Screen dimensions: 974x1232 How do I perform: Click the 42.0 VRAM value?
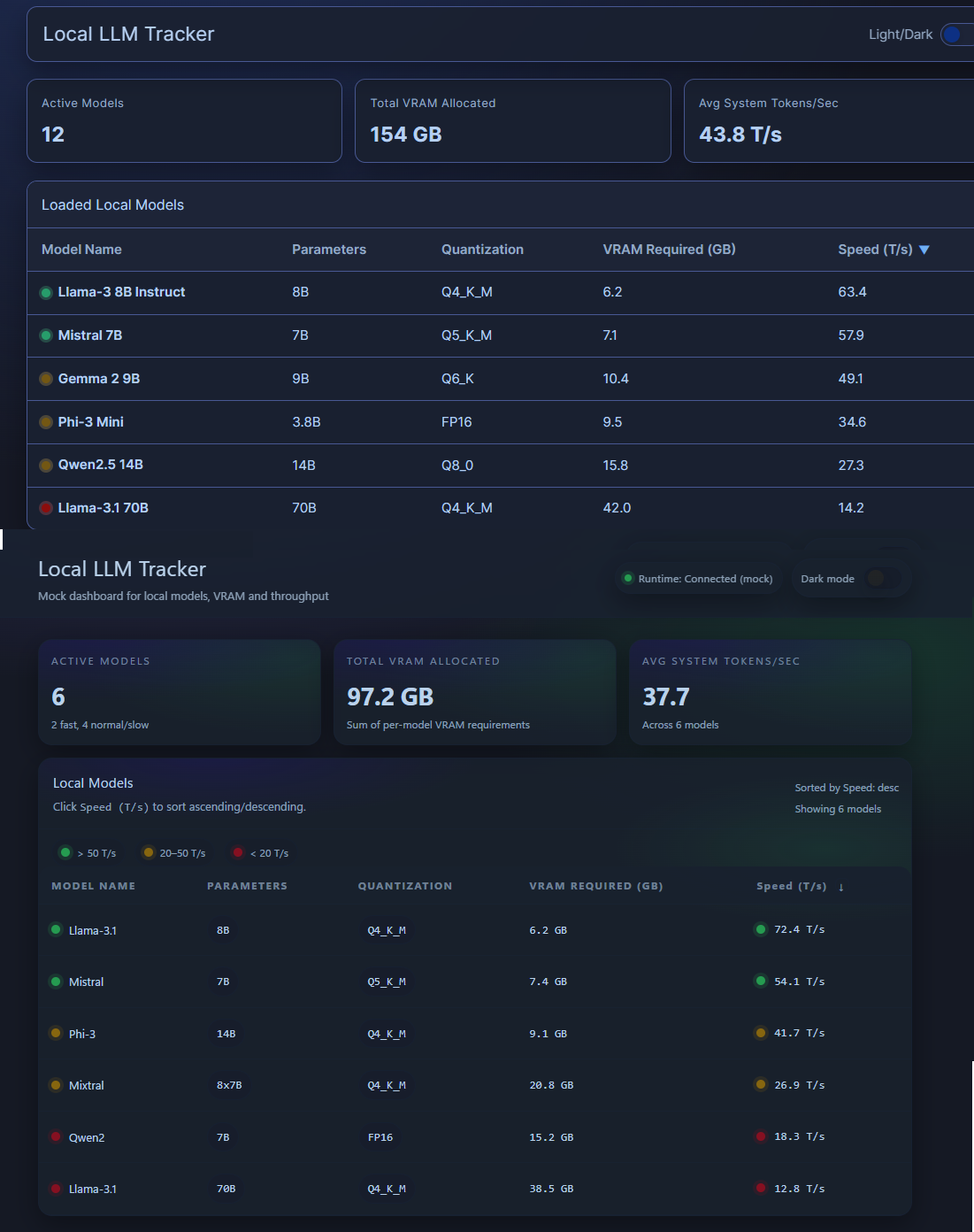pyautogui.click(x=617, y=508)
